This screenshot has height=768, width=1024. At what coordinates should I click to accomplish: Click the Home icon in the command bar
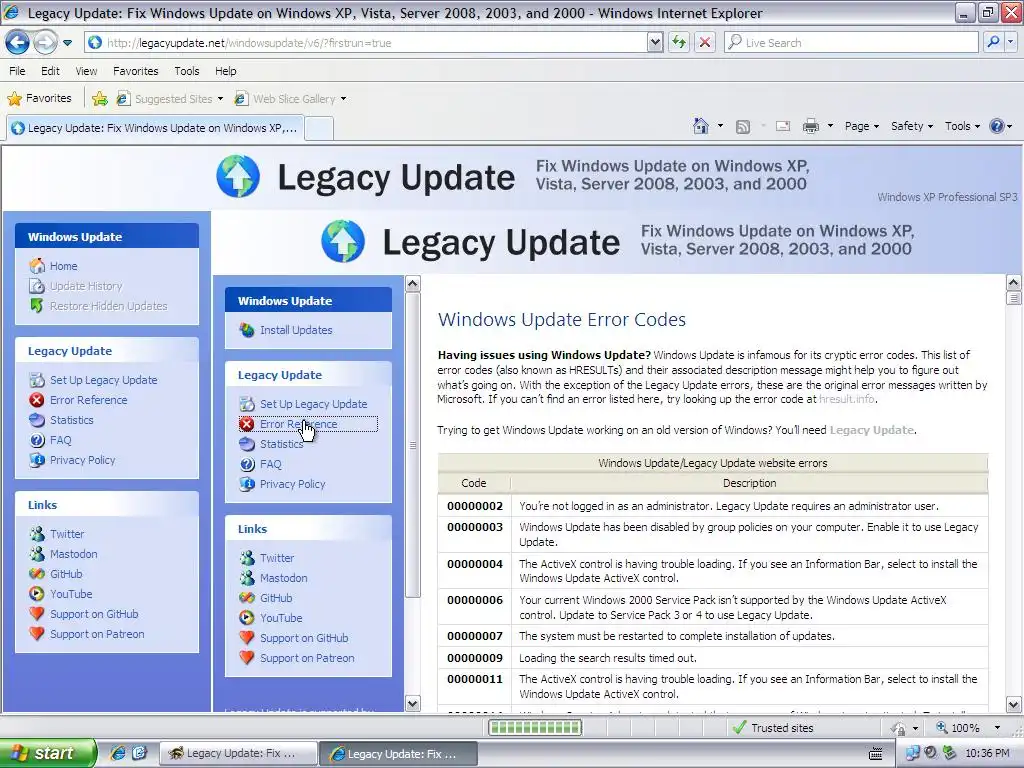pyautogui.click(x=701, y=126)
